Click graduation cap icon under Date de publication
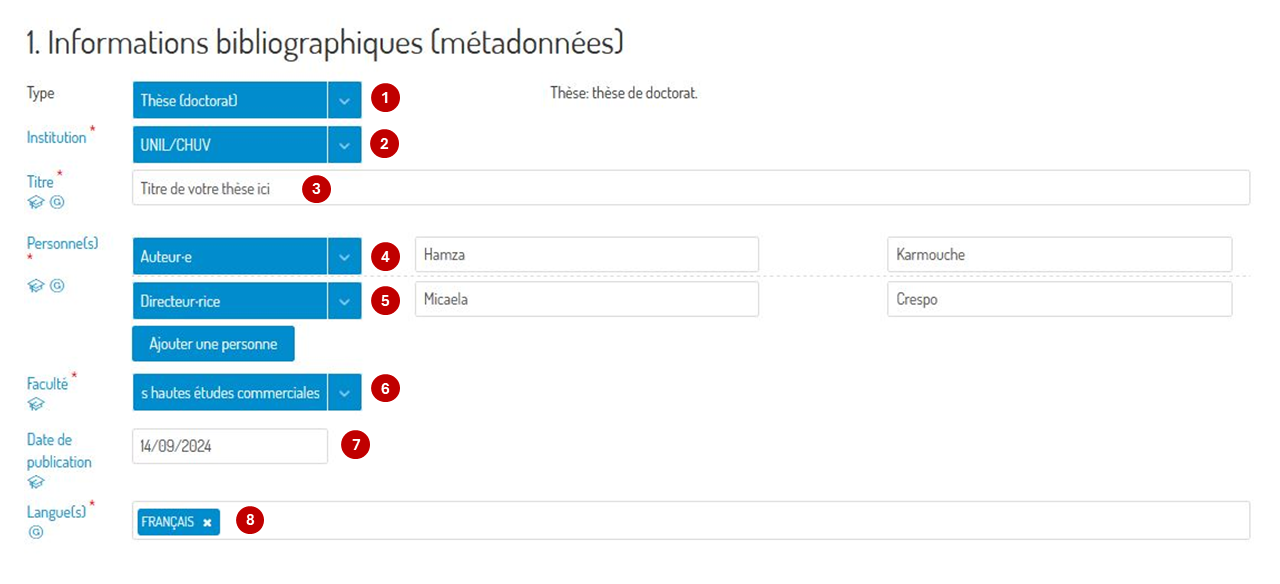The image size is (1280, 584). pyautogui.click(x=36, y=482)
